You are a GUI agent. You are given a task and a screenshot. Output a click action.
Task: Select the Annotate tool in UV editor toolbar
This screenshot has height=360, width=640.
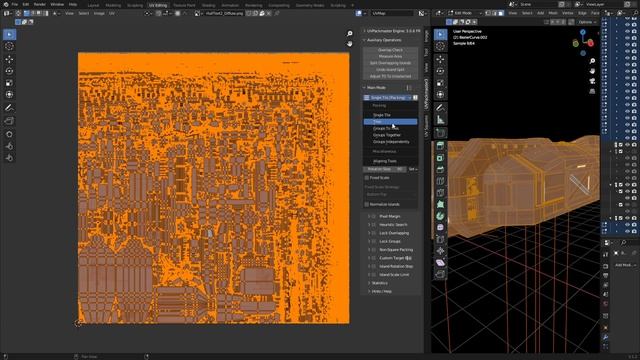(x=9, y=108)
